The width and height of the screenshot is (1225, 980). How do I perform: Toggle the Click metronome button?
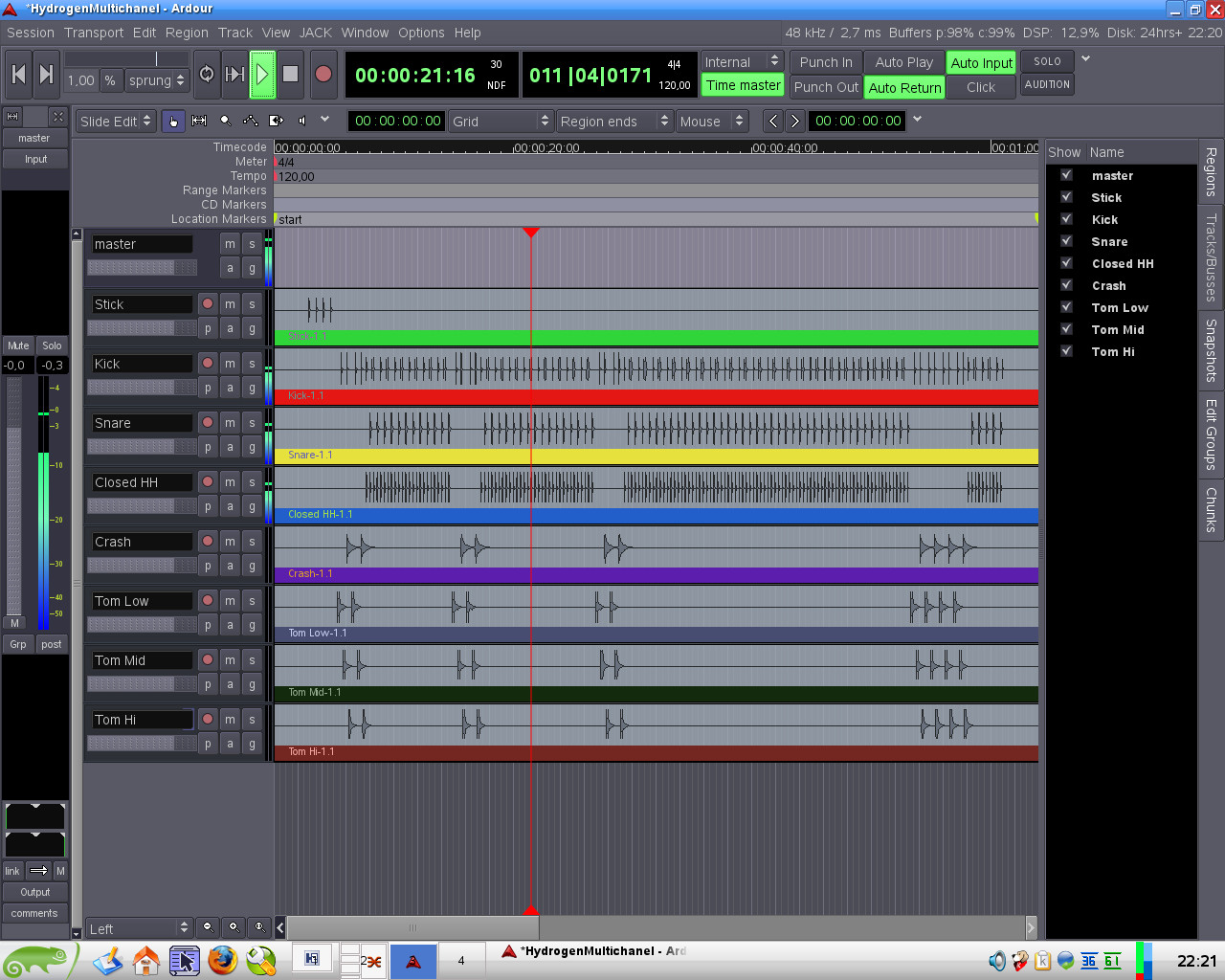981,87
